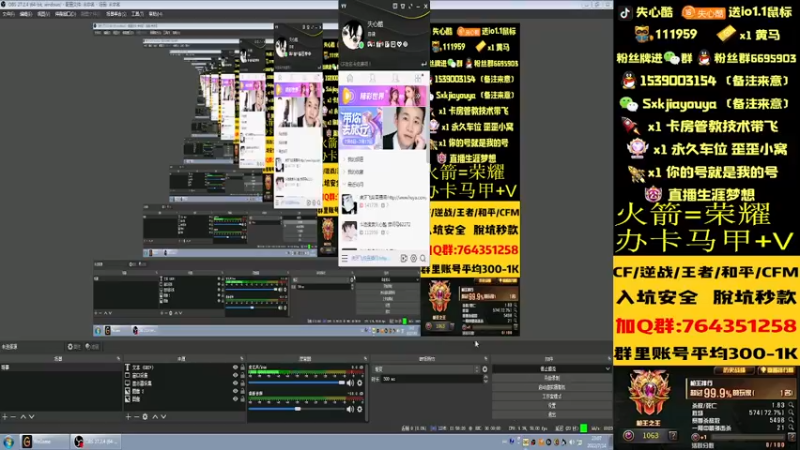This screenshot has height=450, width=800.
Task: Open the 停靠窗口(D) menu
Action: (x=65, y=14)
